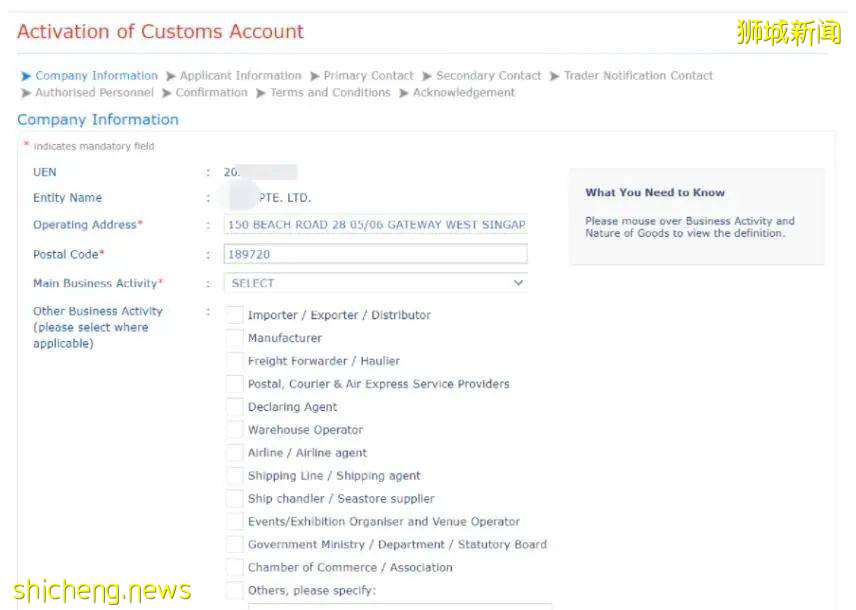Click the Acknowledgement step link

click(x=463, y=92)
